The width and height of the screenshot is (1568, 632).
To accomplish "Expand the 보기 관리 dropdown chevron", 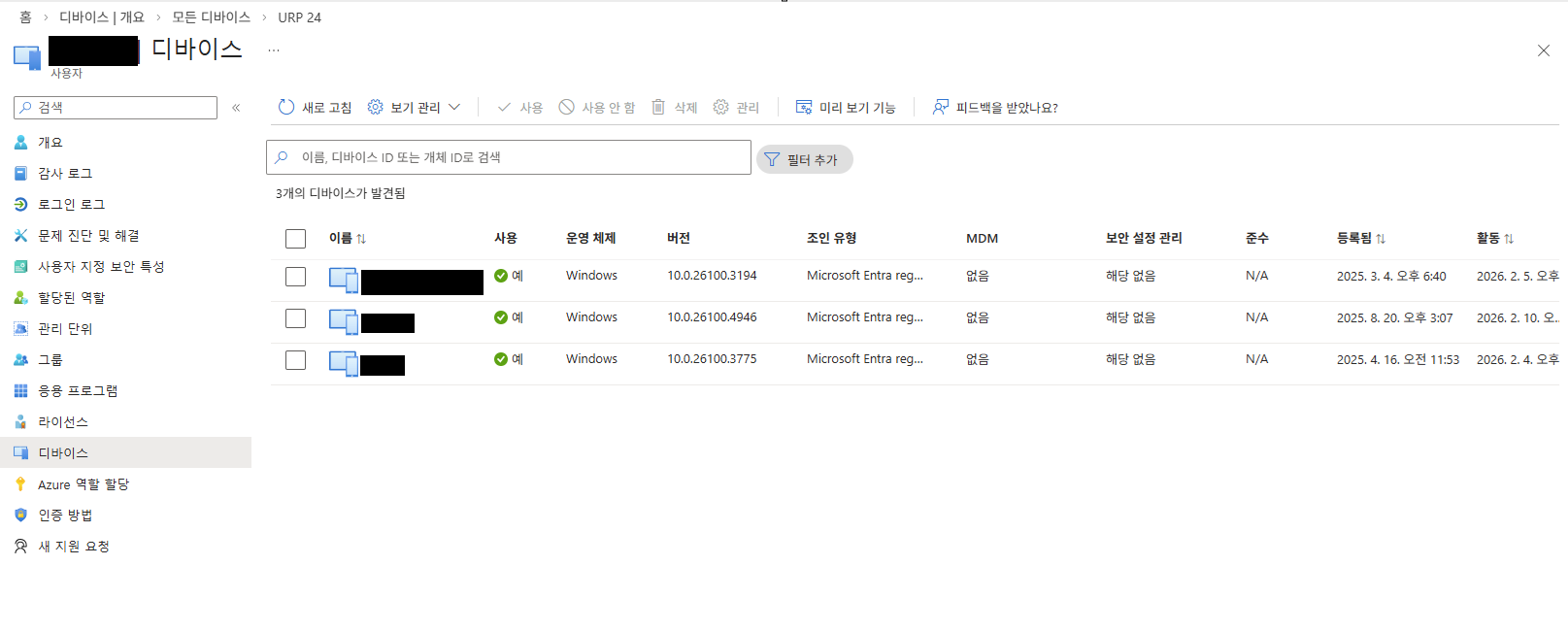I will (x=454, y=107).
